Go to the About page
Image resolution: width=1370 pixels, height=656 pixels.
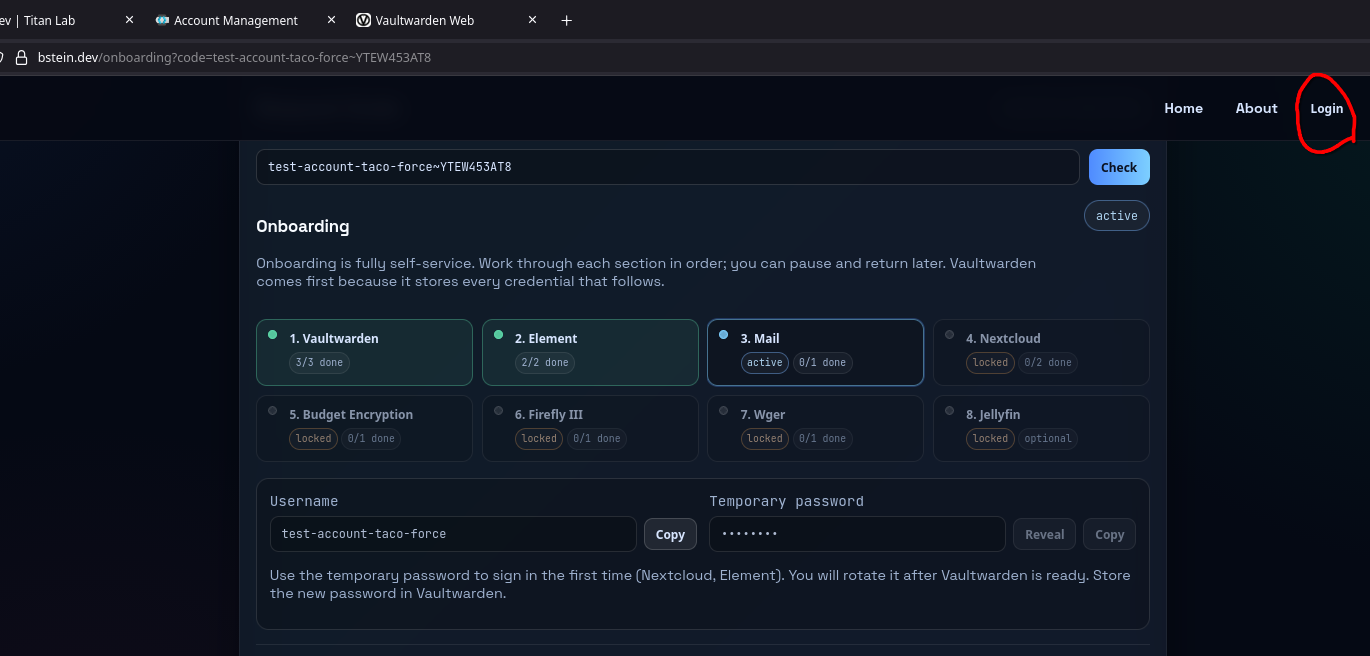[1256, 108]
